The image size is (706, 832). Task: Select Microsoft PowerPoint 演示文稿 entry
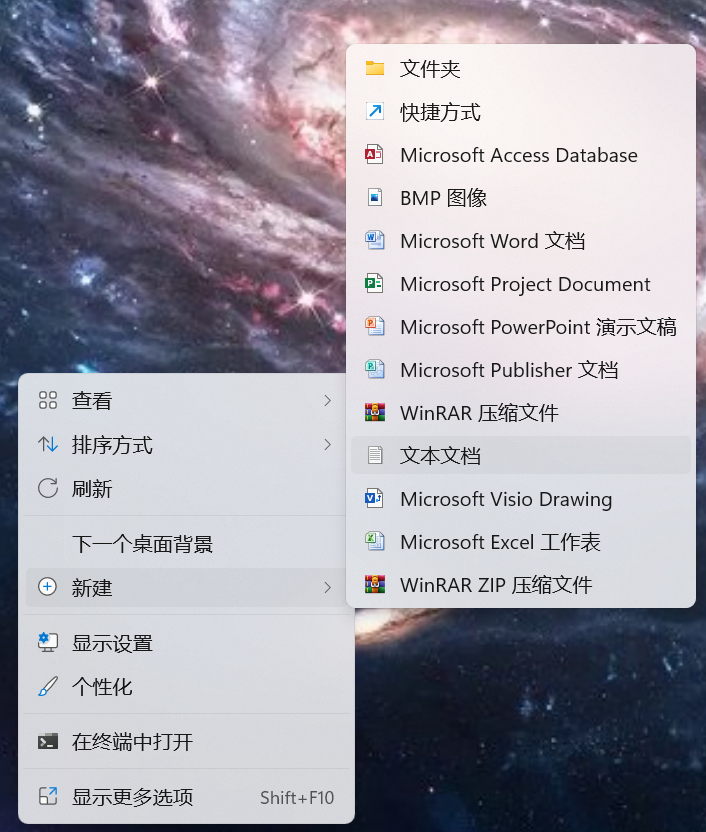pos(521,327)
